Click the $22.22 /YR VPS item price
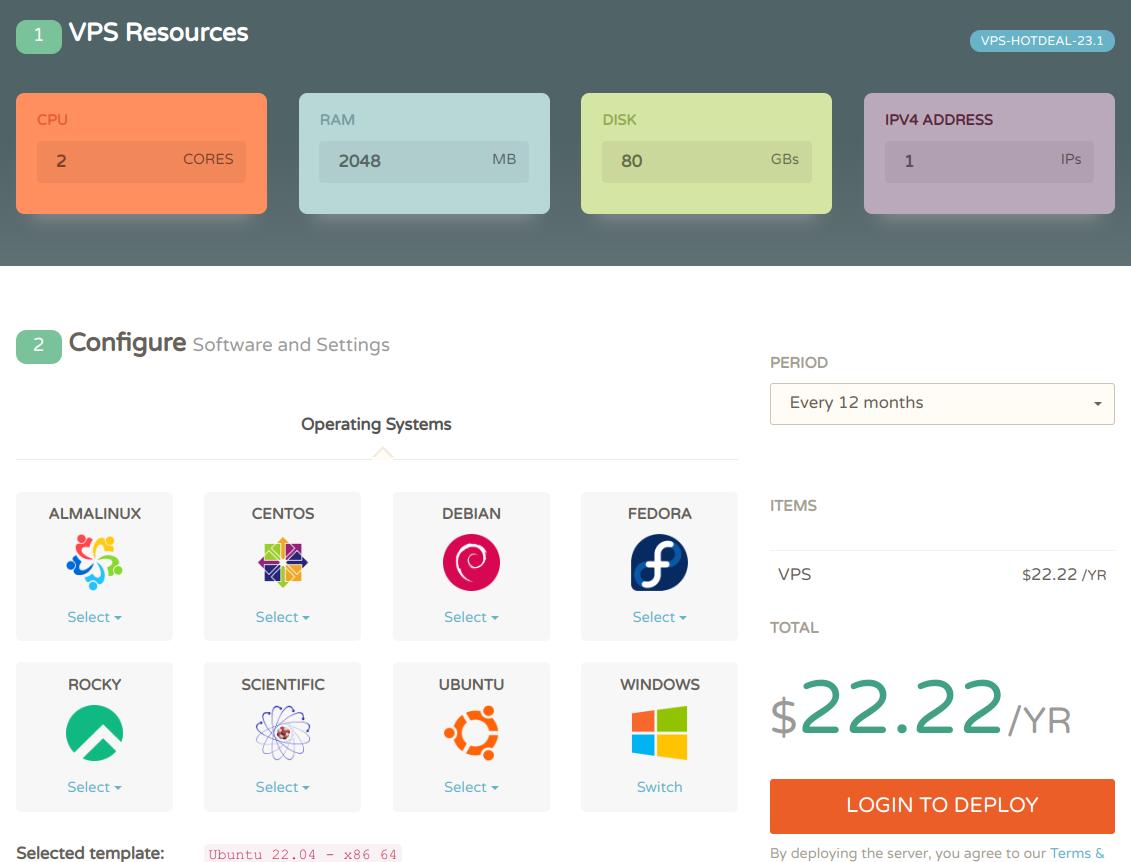Screen dimensions: 1131x862 point(1064,575)
